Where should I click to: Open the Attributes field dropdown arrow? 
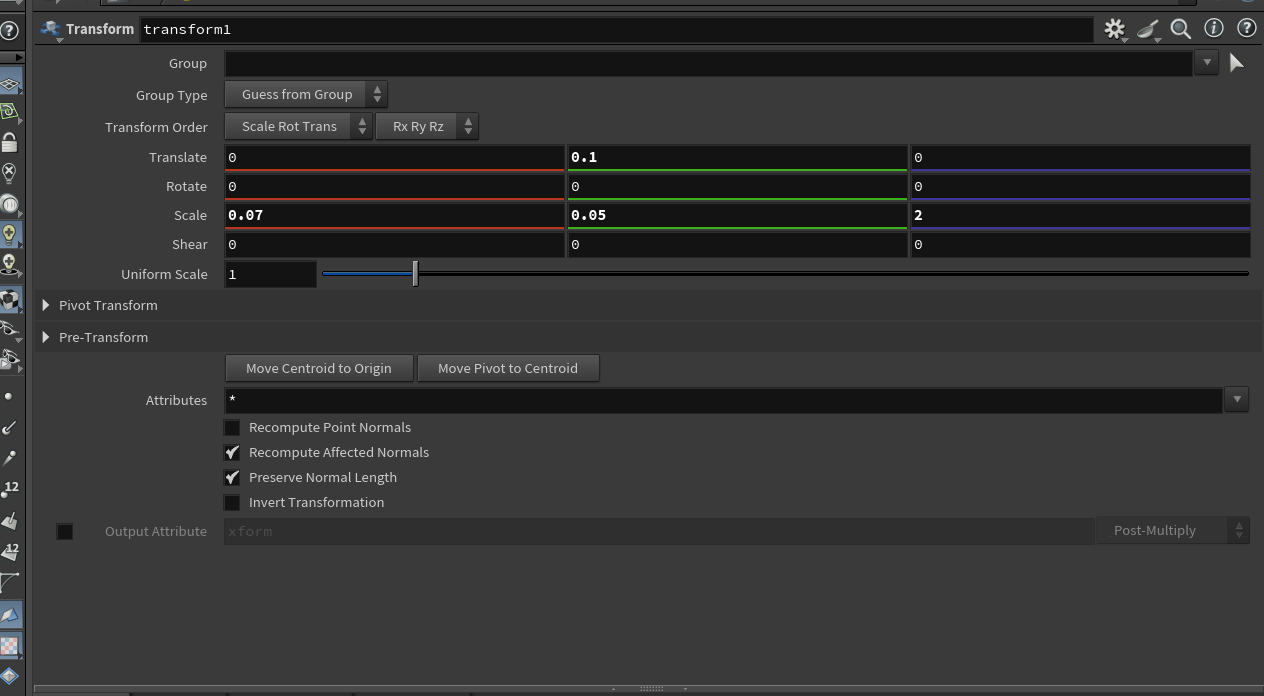[1237, 399]
